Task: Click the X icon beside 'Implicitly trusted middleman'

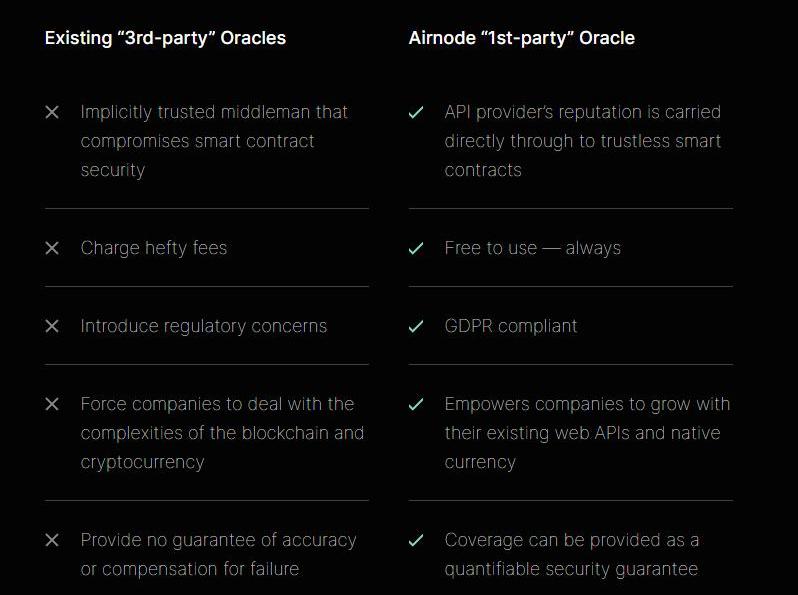Action: pyautogui.click(x=52, y=113)
